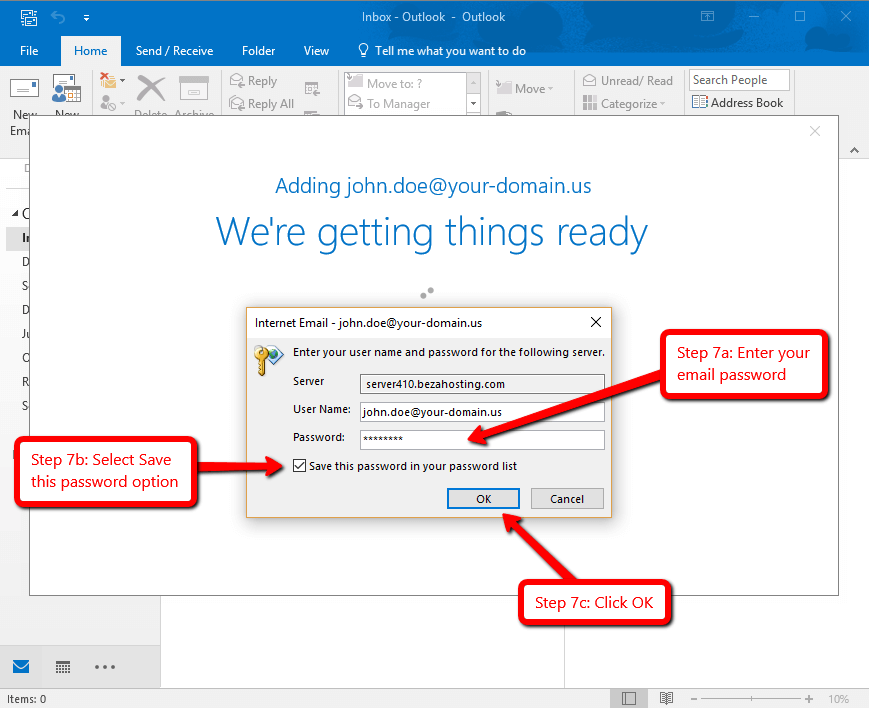Click the New Items icon

tap(67, 88)
